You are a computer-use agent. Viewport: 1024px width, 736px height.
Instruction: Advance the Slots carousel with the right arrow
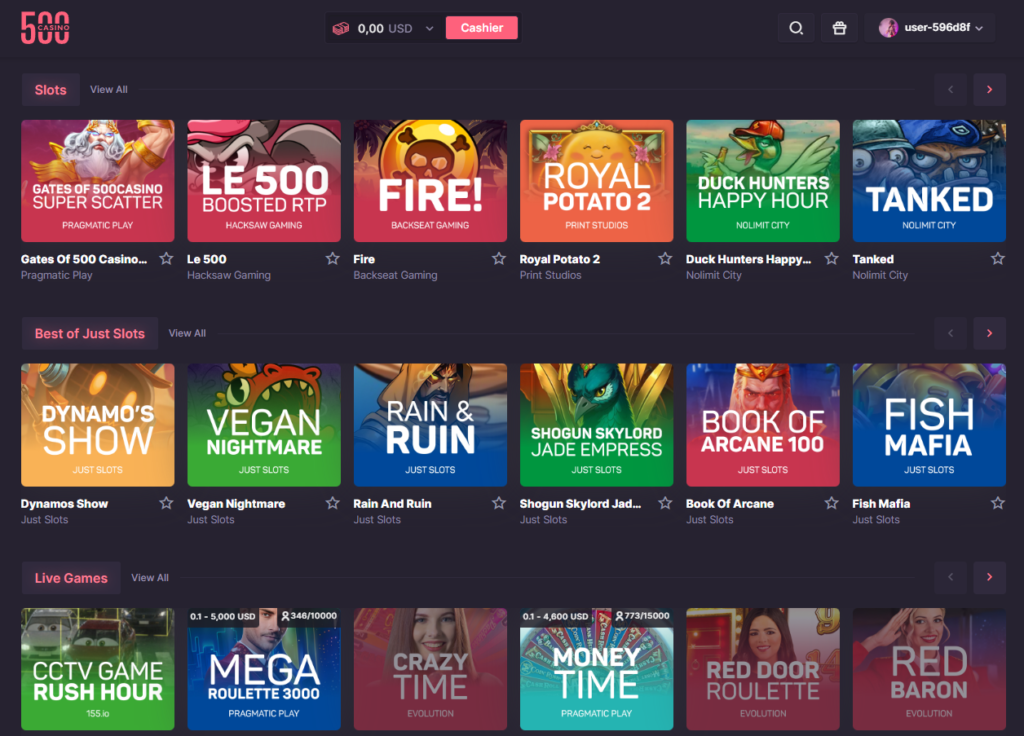pos(989,89)
